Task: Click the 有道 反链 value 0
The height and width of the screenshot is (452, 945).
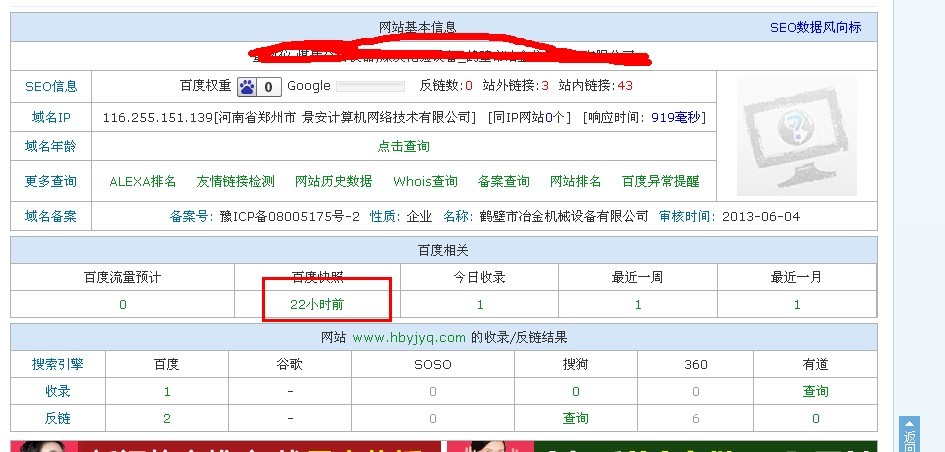Action: pos(816,418)
